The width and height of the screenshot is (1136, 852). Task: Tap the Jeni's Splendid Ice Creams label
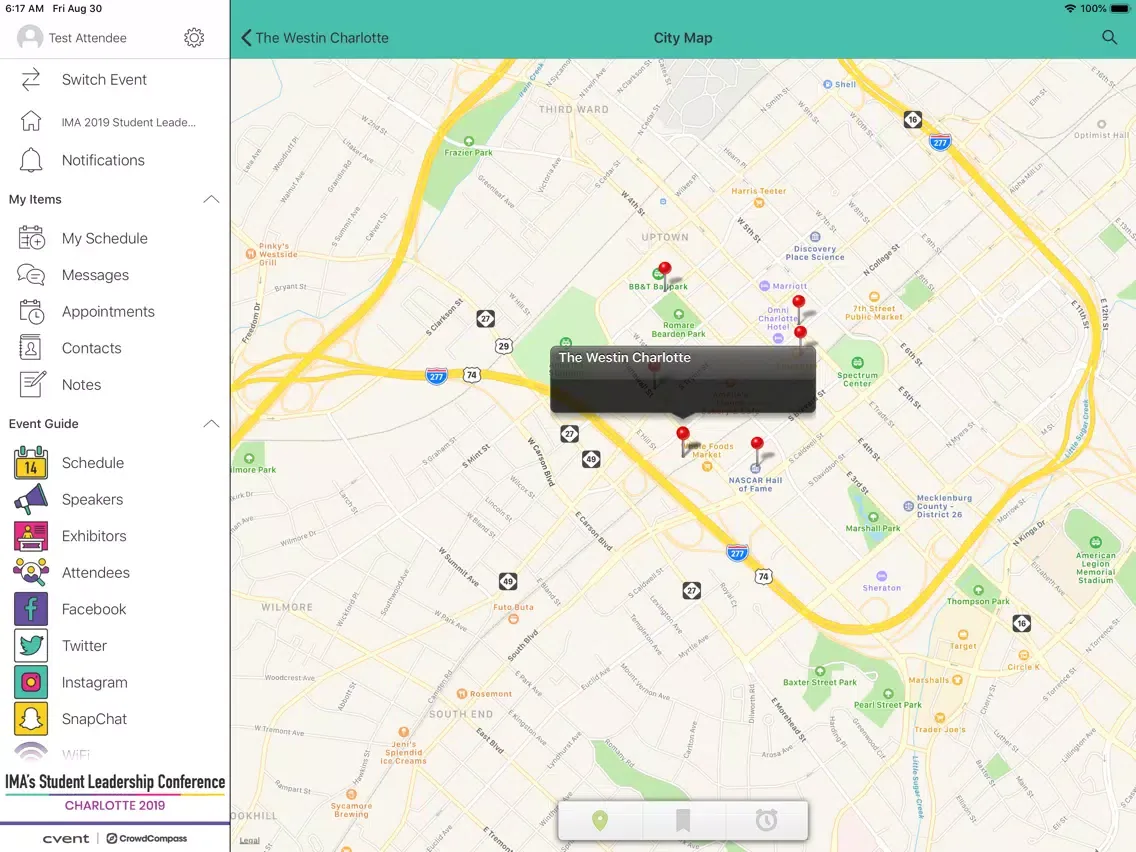(x=404, y=752)
